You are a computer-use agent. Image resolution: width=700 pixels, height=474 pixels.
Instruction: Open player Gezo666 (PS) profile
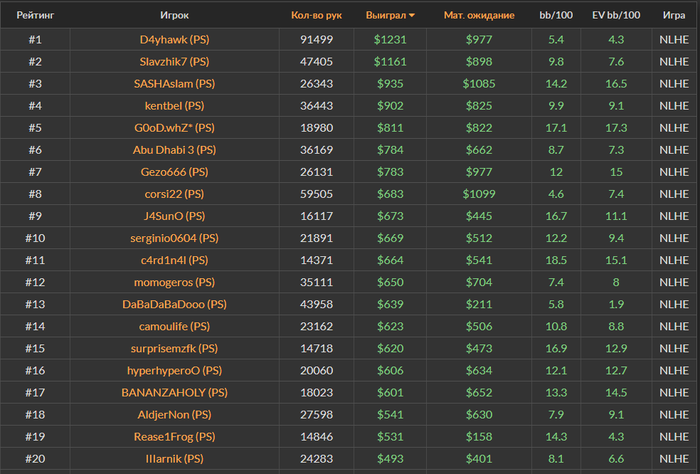(x=175, y=172)
